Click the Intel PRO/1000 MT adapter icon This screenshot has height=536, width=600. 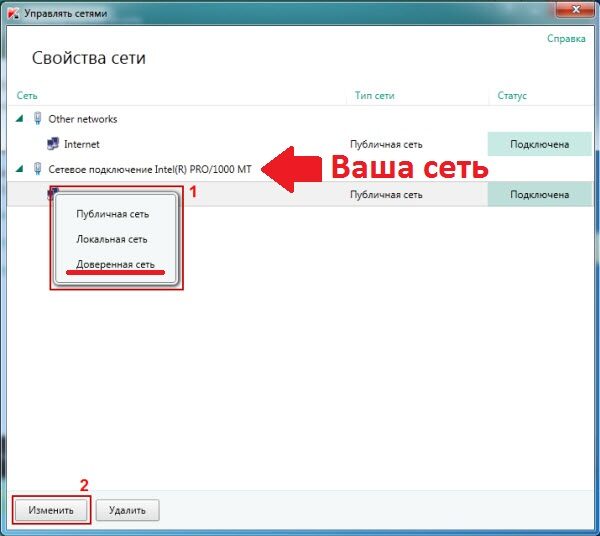[x=37, y=169]
